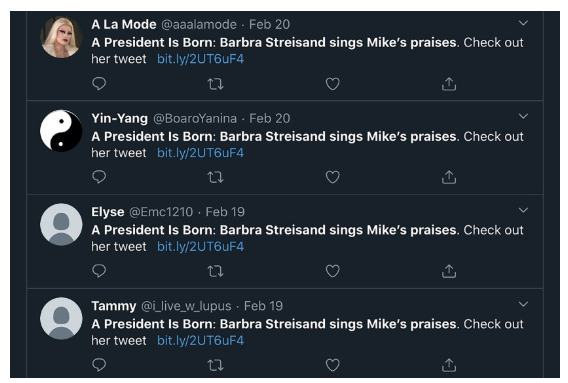
Task: Open the A La Mode avatar photo
Action: coord(61,37)
